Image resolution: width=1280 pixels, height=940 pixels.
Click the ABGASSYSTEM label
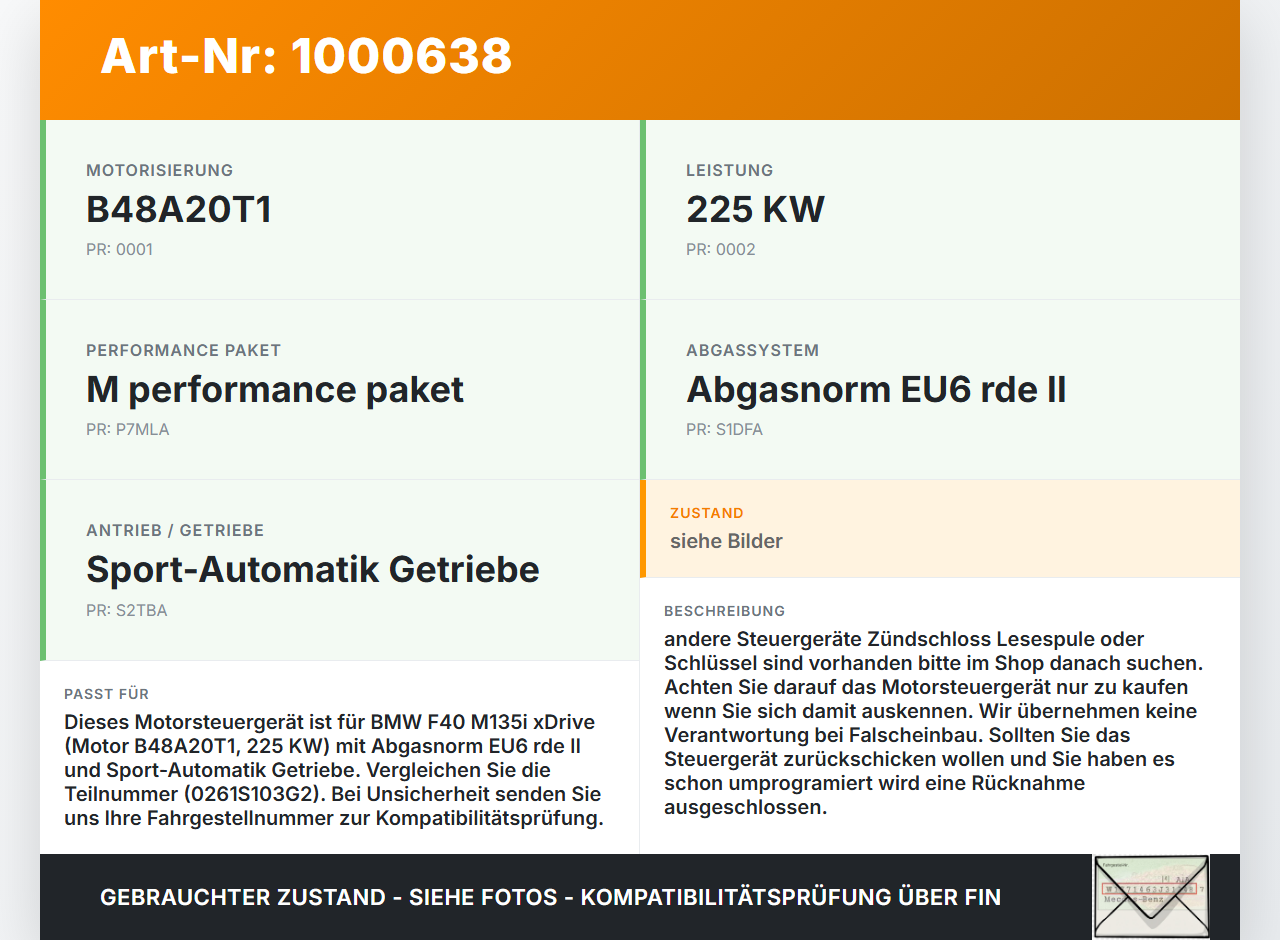pyautogui.click(x=753, y=350)
